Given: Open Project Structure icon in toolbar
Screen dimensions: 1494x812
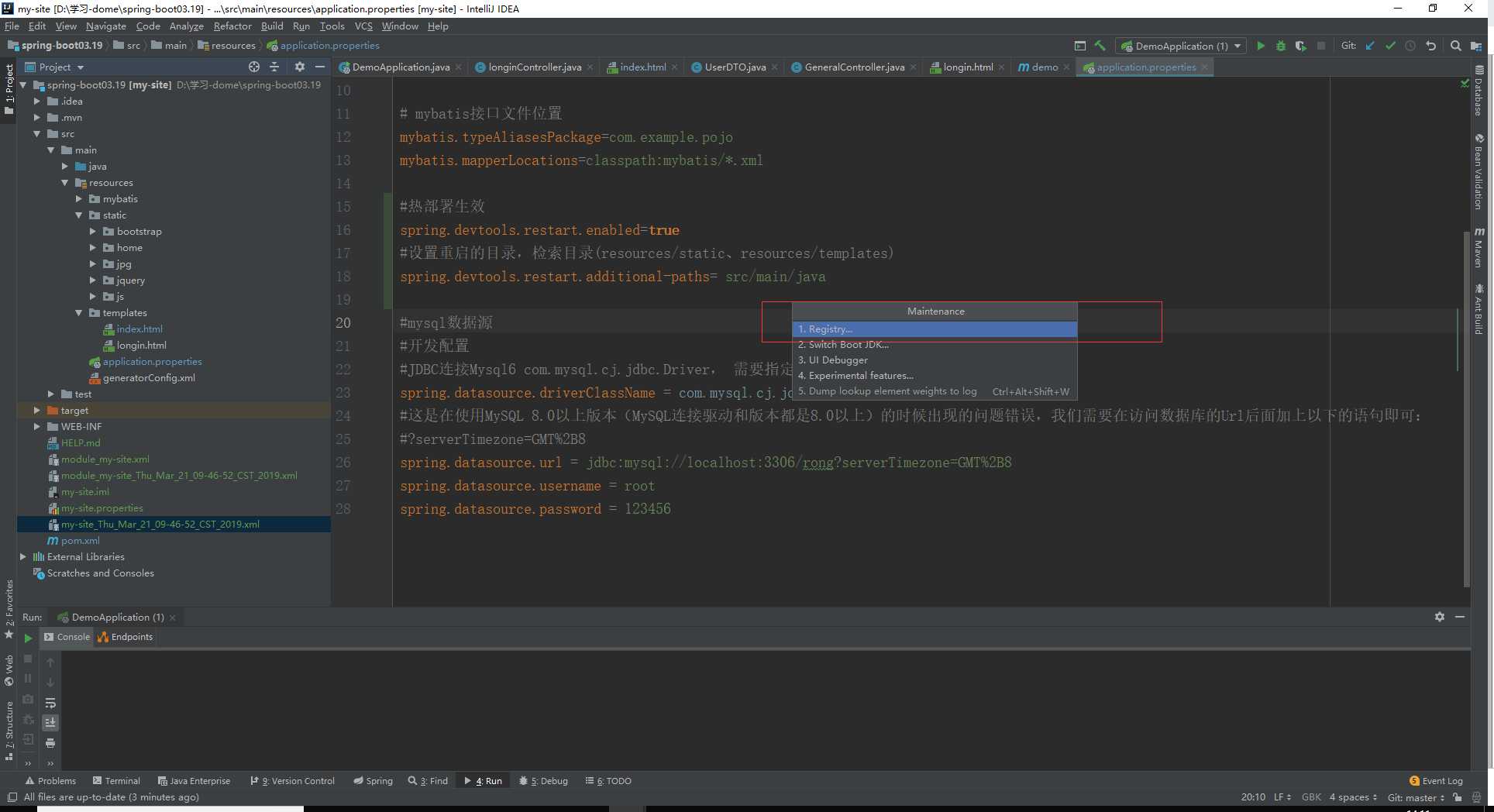Looking at the screenshot, I should 1476,46.
